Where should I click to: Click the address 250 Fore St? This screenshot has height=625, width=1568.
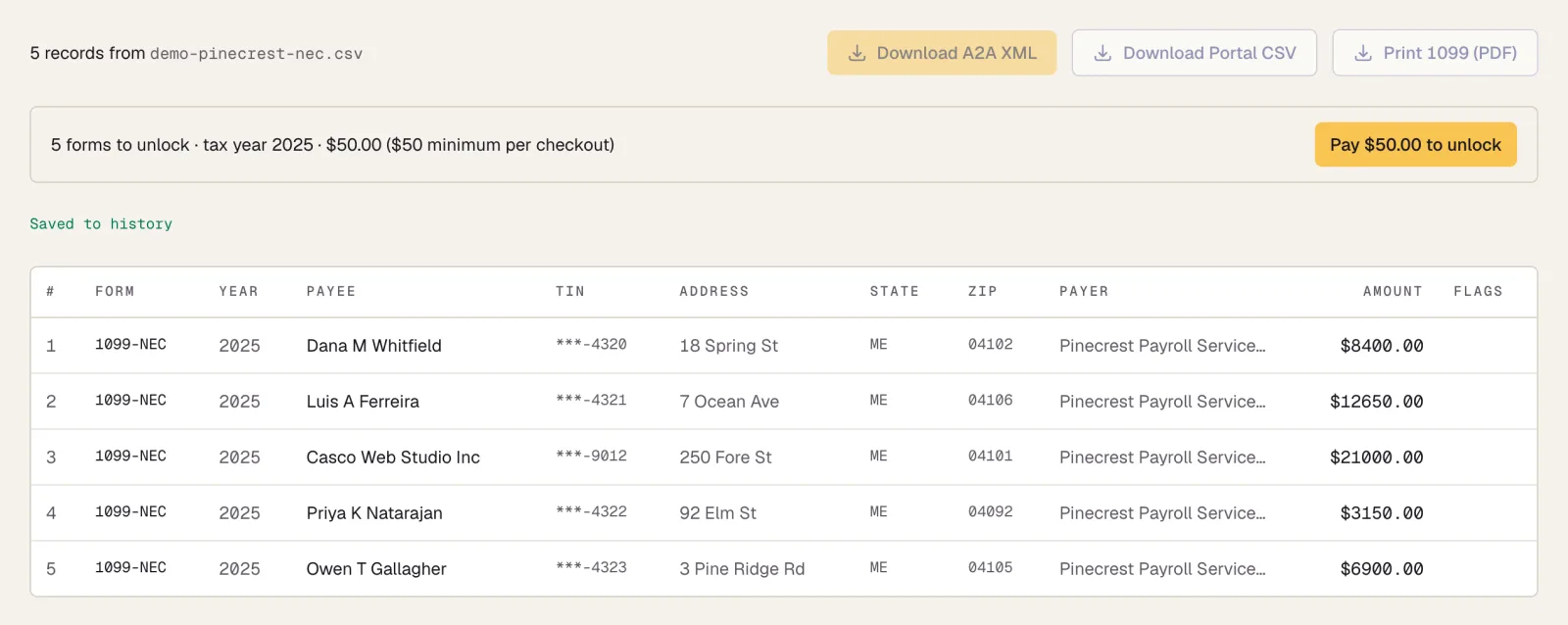click(725, 457)
